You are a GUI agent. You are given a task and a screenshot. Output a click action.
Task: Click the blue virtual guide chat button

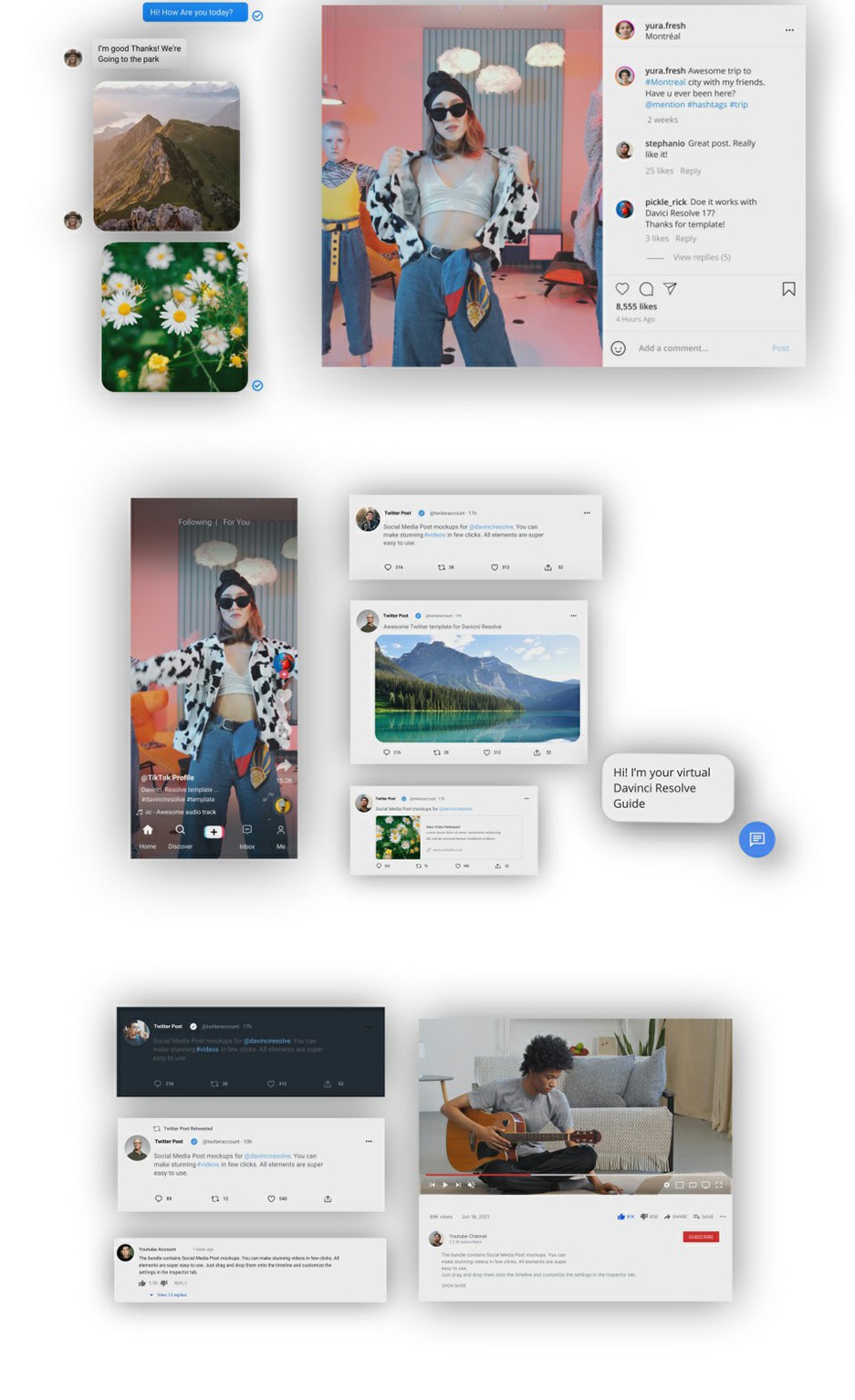[x=756, y=839]
